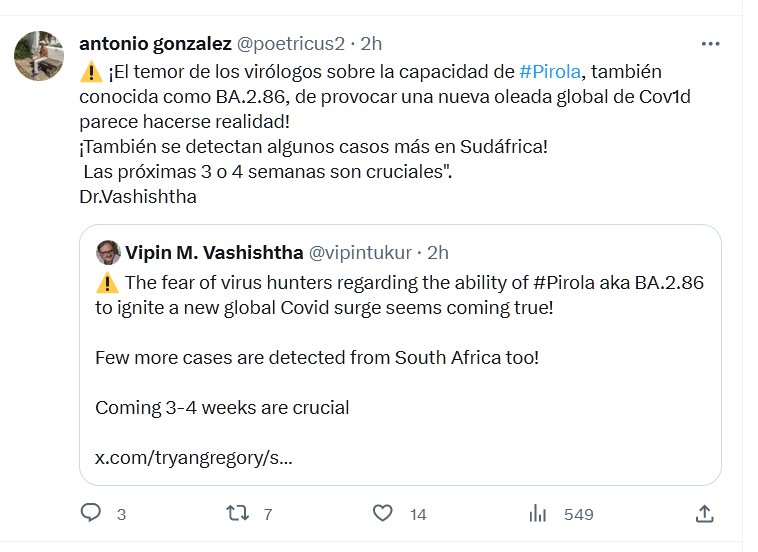Image resolution: width=758 pixels, height=552 pixels.
Task: Open quoted tweet about South Africa cases
Action: pyautogui.click(x=400, y=357)
